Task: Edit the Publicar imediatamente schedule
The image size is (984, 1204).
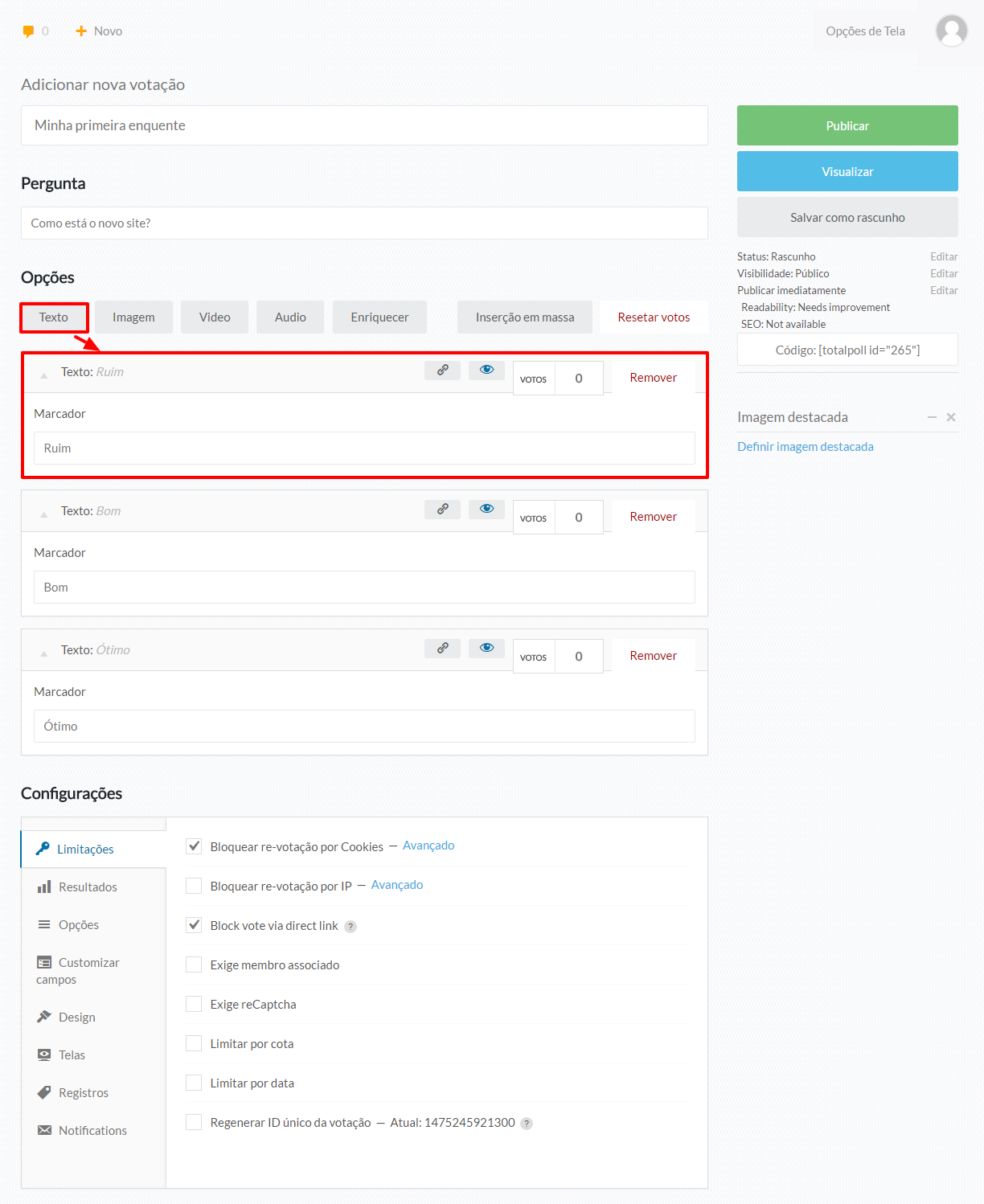Action: pos(944,290)
